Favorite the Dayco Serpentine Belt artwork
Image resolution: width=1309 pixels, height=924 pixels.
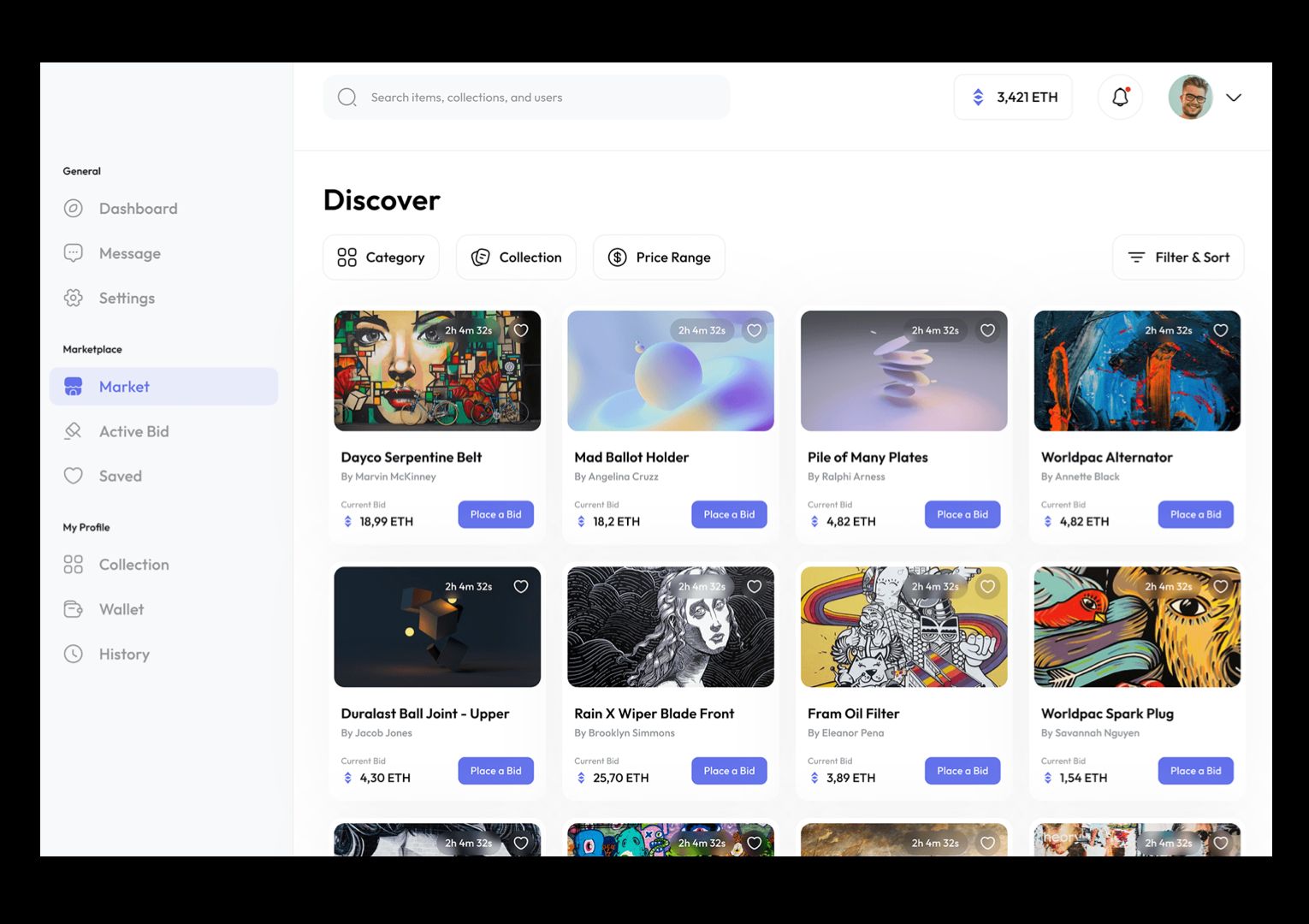tap(521, 330)
